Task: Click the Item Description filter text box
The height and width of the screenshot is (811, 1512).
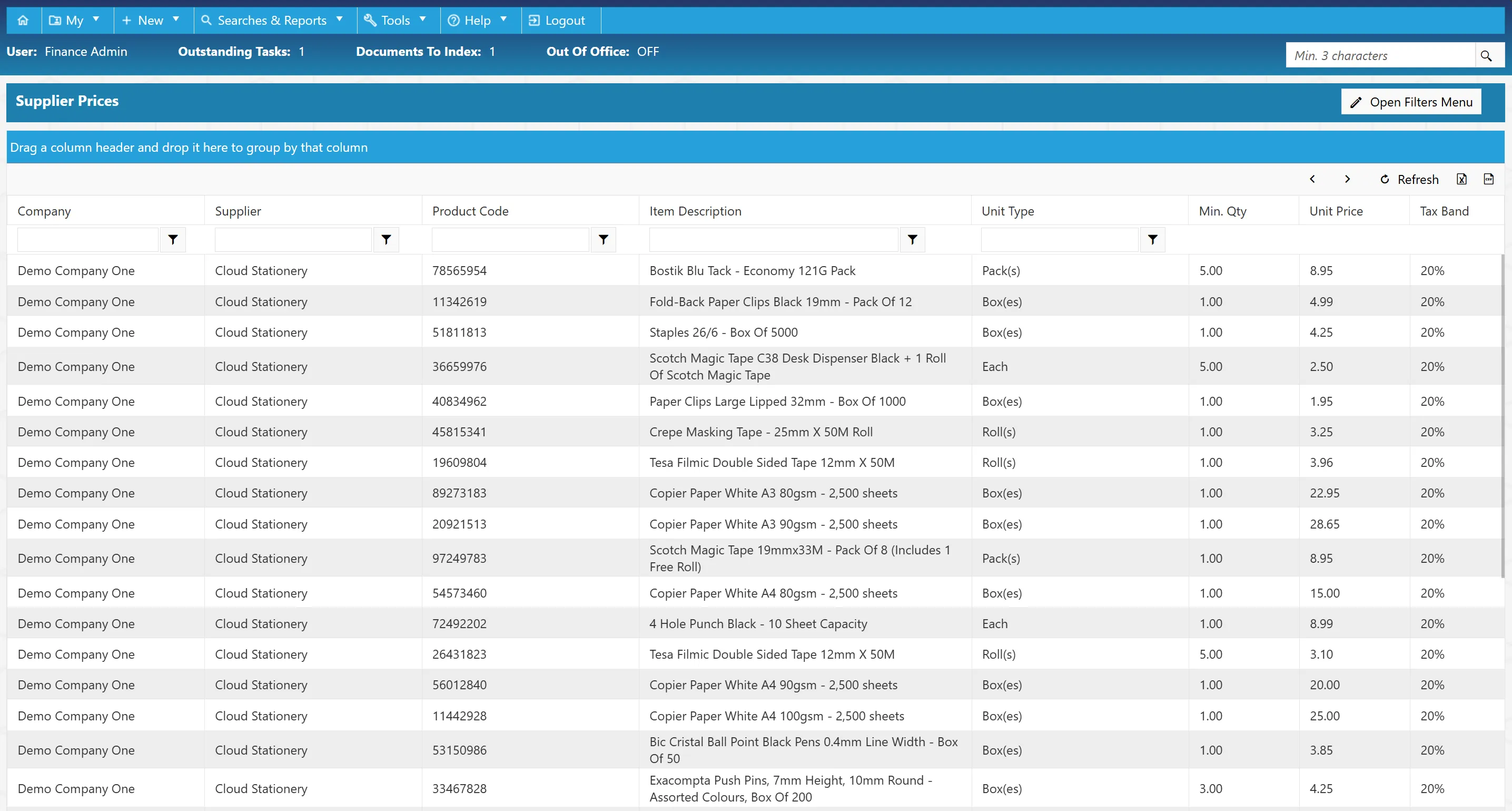Action: click(774, 240)
